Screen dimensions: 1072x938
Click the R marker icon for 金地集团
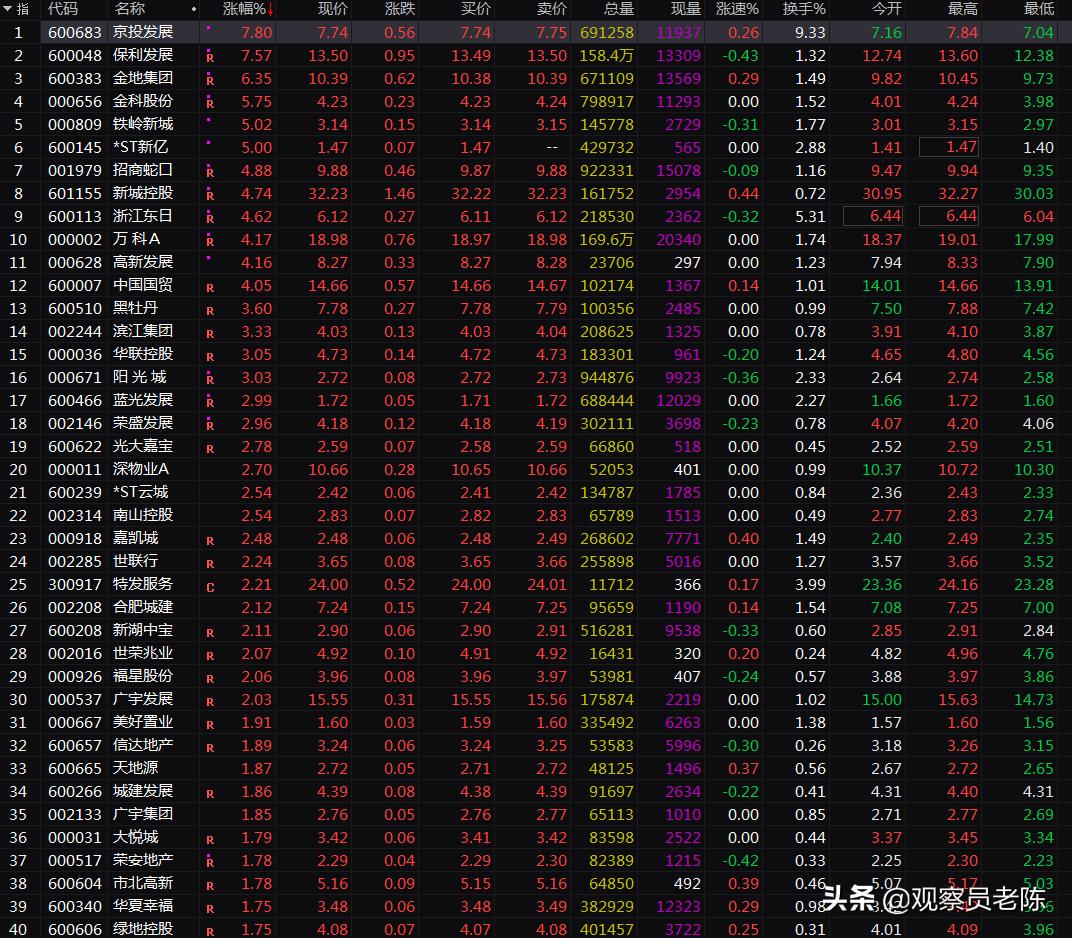click(x=210, y=79)
